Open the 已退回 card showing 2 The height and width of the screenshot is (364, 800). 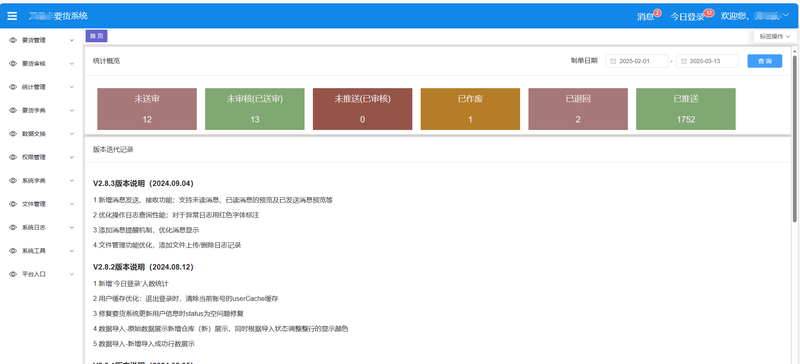(578, 109)
